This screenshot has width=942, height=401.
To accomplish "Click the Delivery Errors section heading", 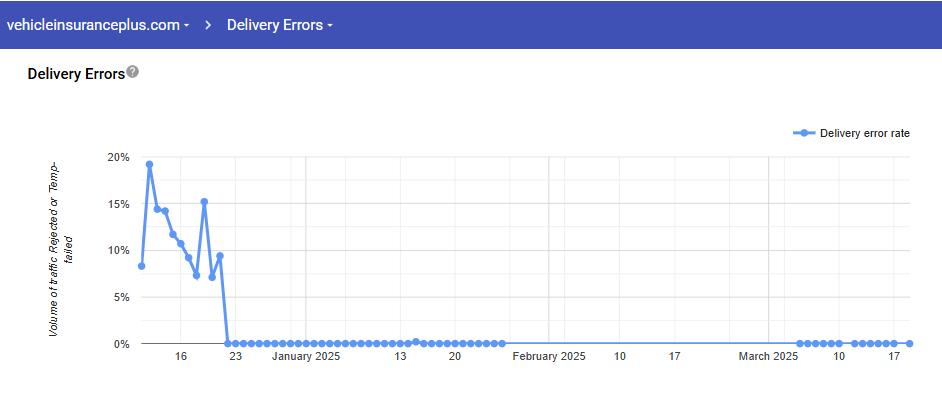I will (x=76, y=73).
